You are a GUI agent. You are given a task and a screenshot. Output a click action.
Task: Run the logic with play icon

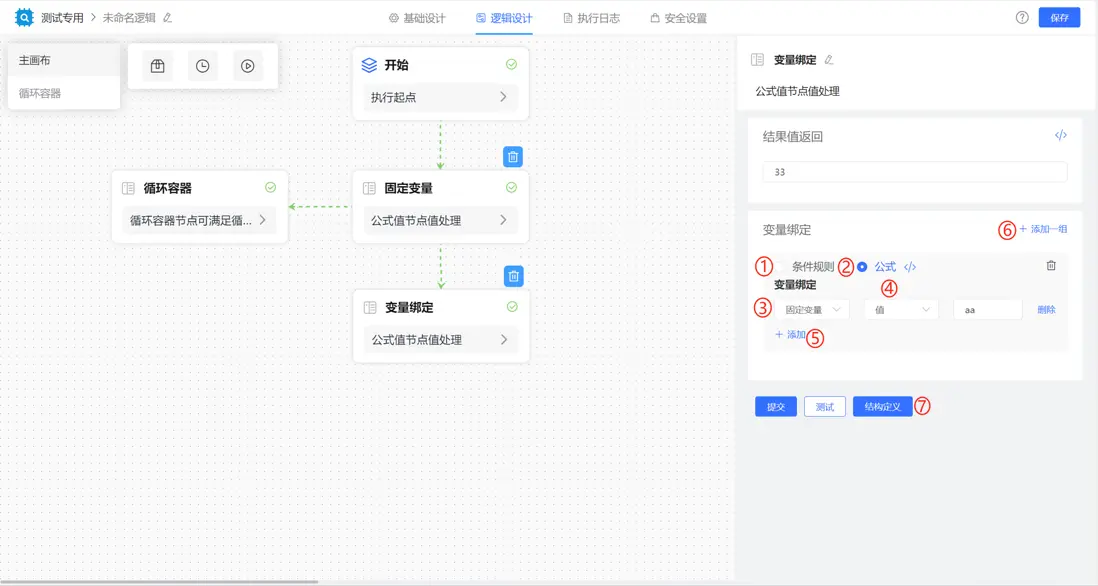point(247,66)
